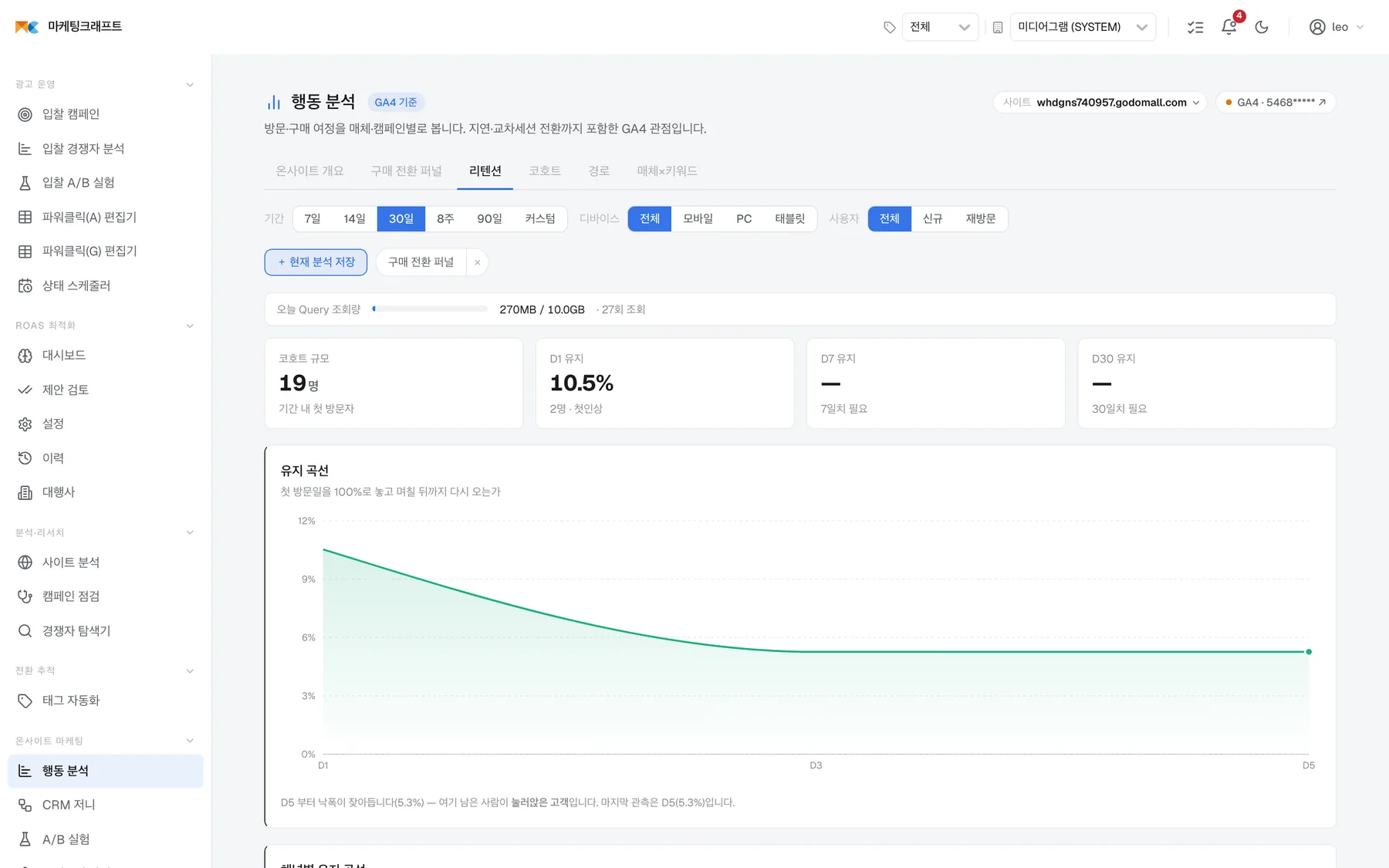Click the 파워클릭(A) 편집기 table icon
1389x868 pixels.
click(x=25, y=218)
